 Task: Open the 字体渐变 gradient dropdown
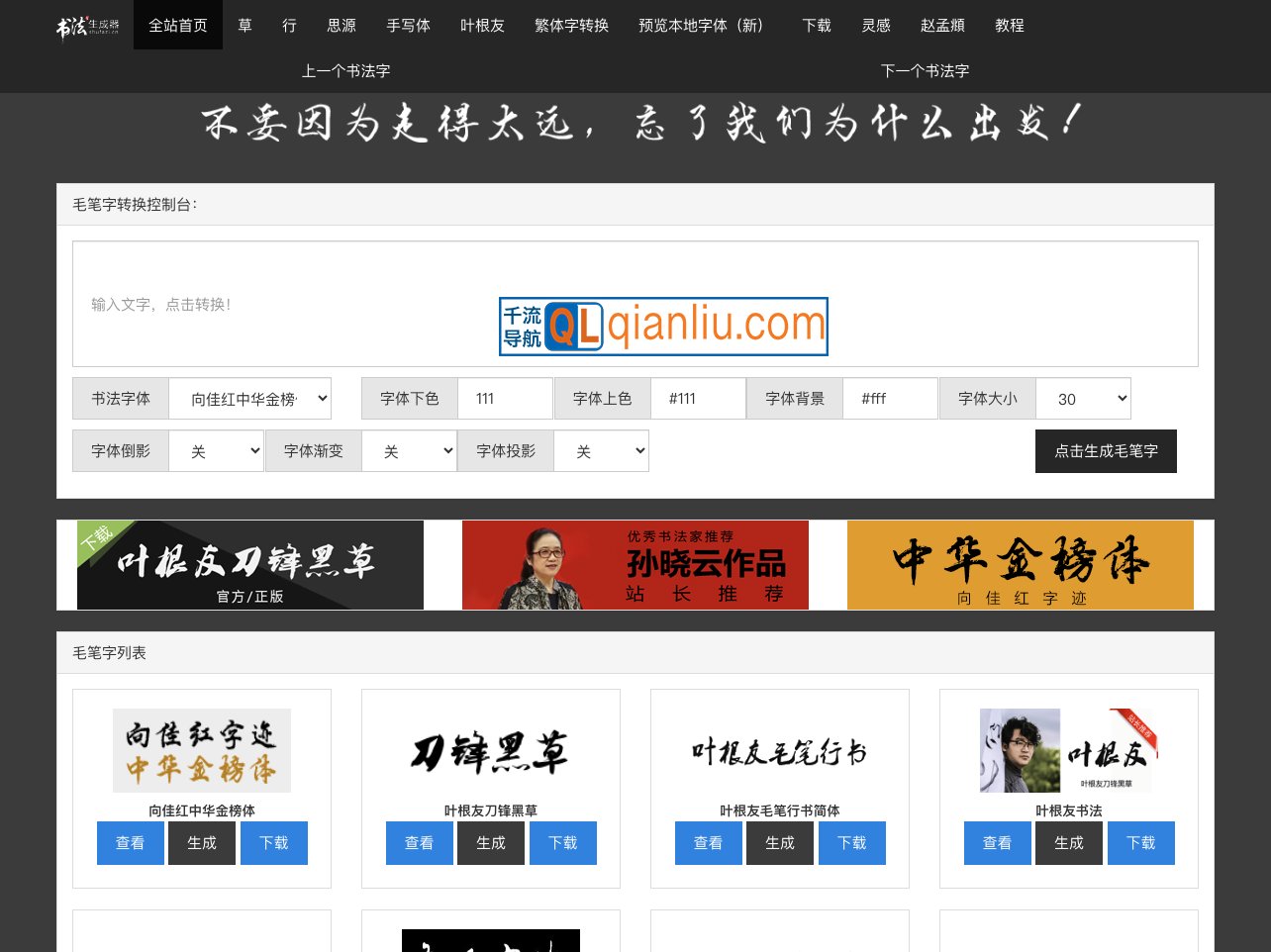[x=409, y=450]
